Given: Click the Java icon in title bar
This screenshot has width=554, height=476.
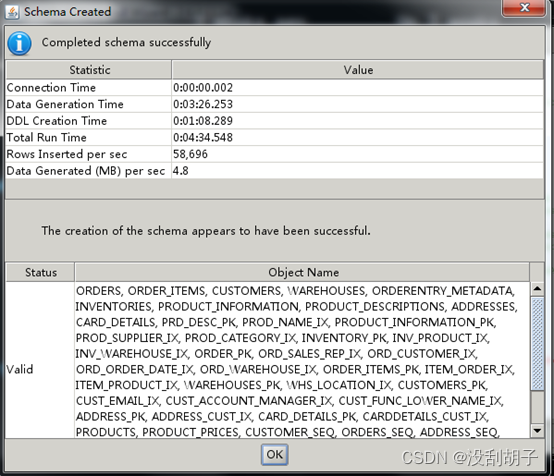Looking at the screenshot, I should pos(12,12).
